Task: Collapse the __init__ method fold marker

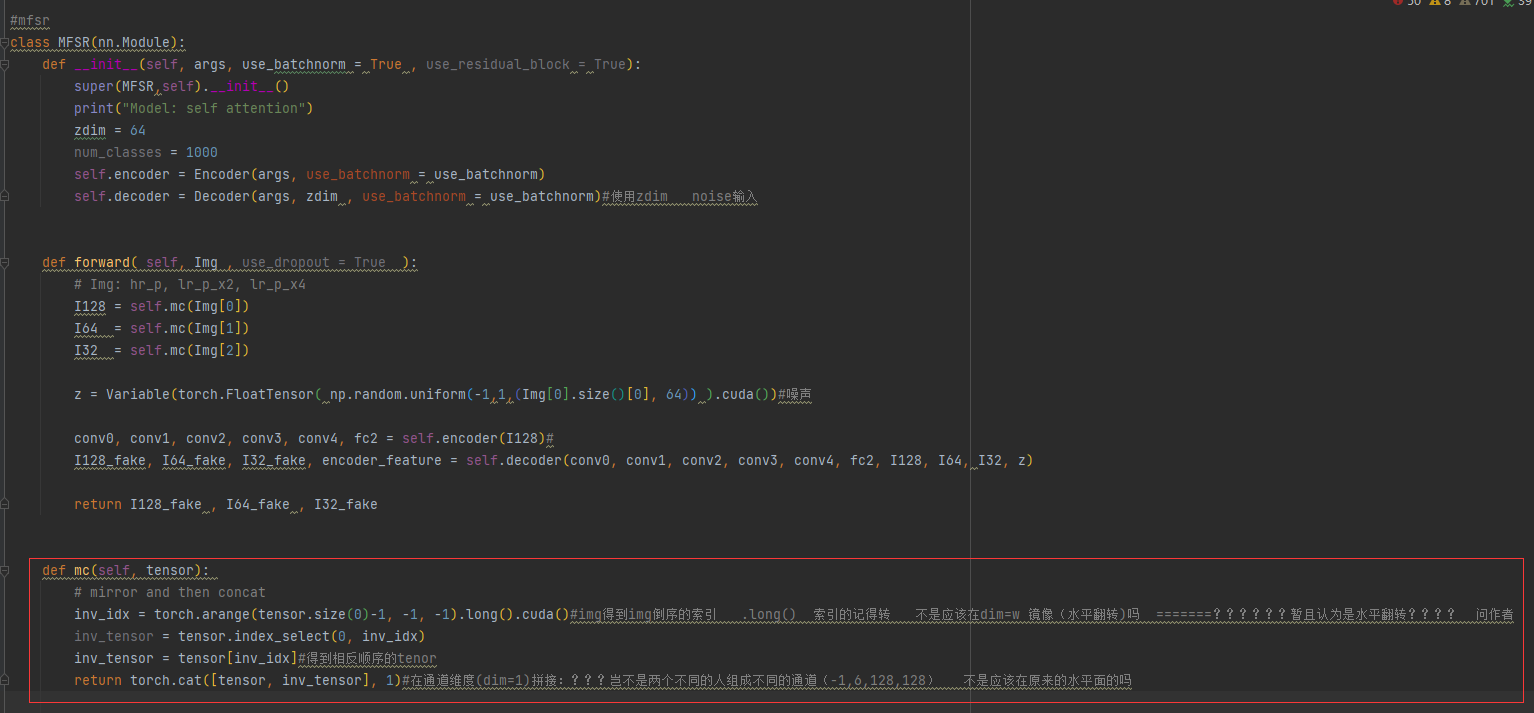Action: (x=4, y=64)
